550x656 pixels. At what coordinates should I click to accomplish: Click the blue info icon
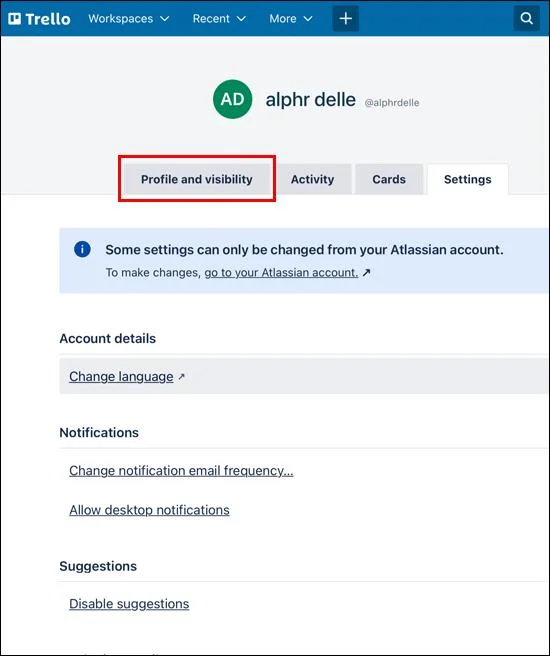[82, 249]
